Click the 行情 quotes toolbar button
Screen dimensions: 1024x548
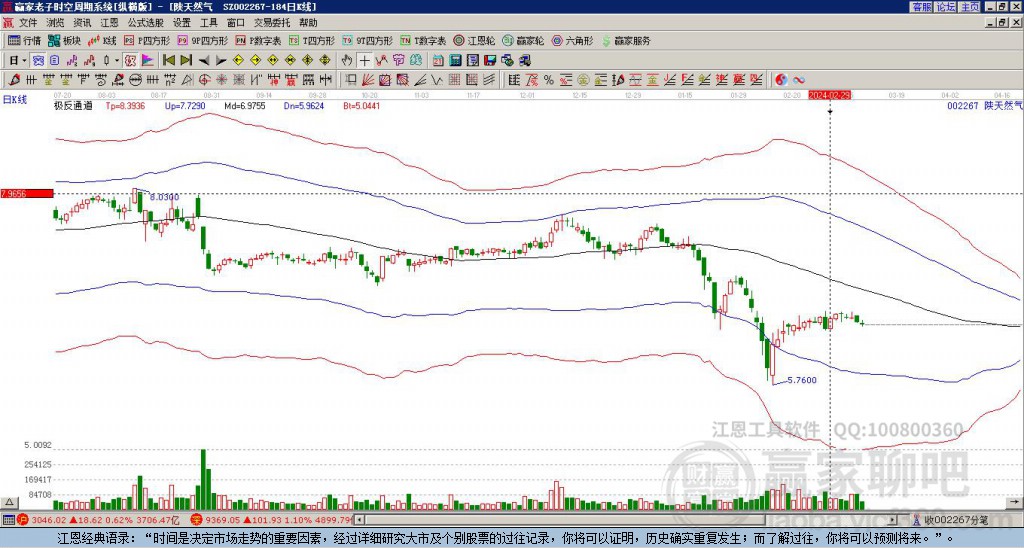pyautogui.click(x=24, y=40)
